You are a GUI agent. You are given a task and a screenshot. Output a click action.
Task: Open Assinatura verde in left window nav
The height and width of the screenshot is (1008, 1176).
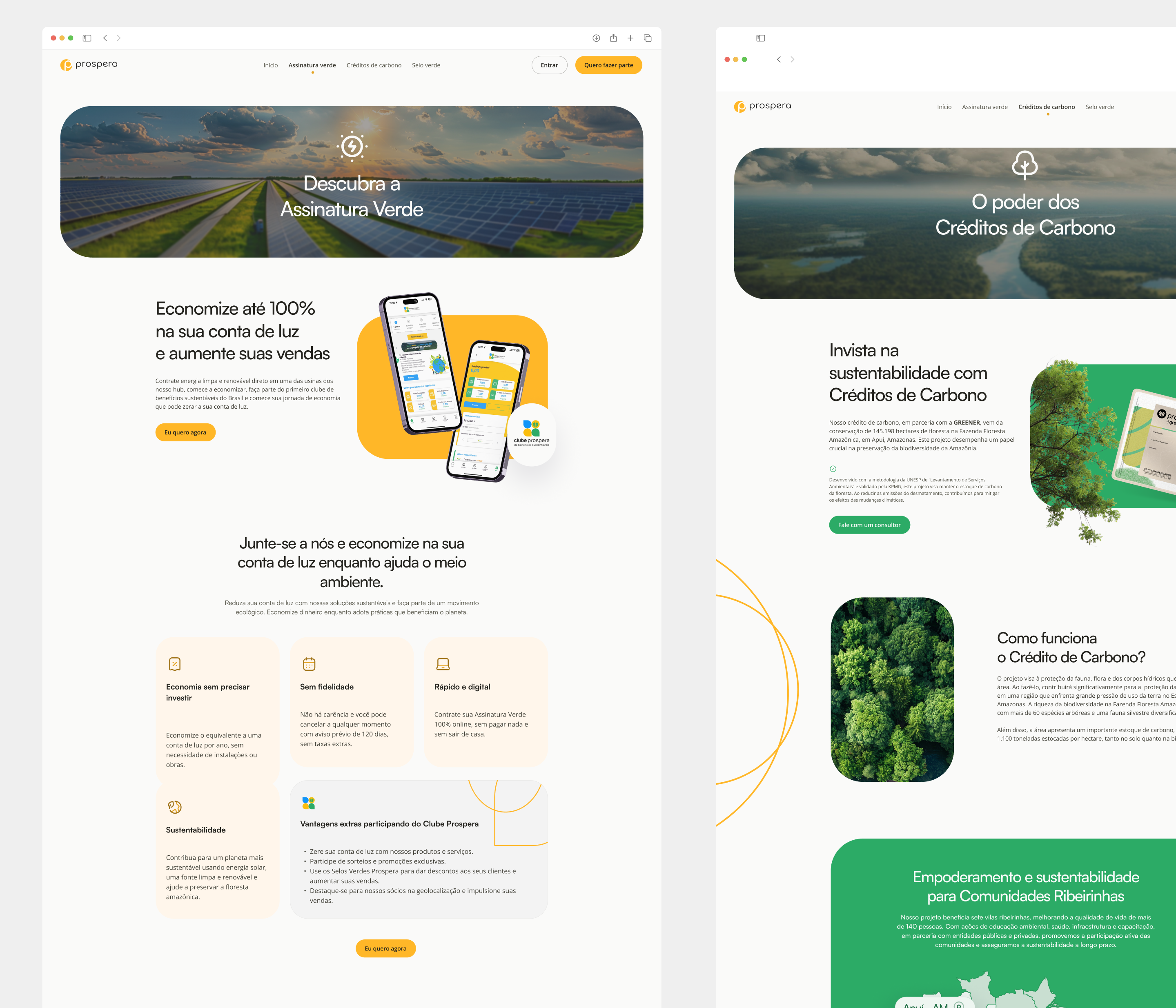312,65
